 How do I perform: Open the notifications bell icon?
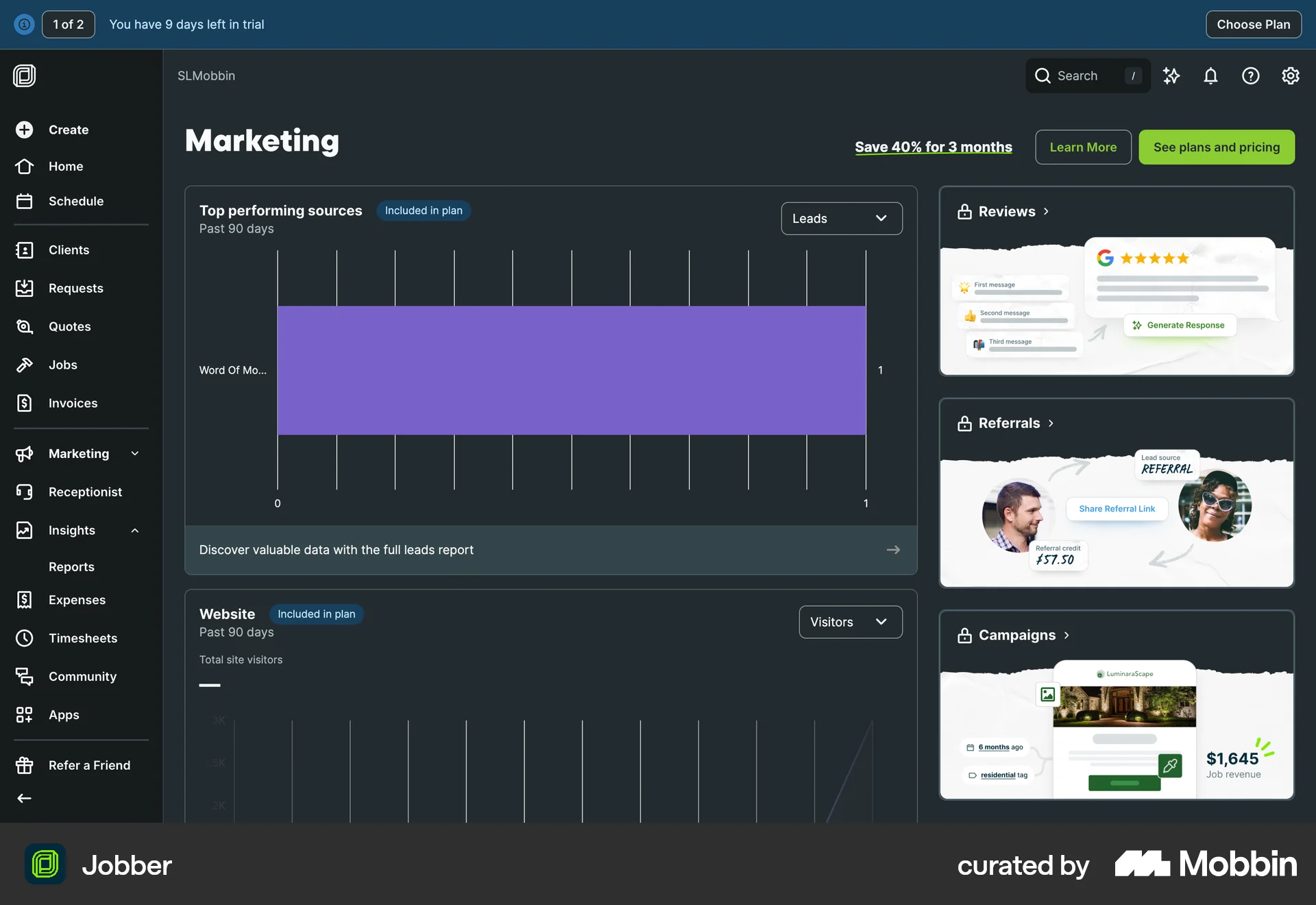[x=1210, y=76]
